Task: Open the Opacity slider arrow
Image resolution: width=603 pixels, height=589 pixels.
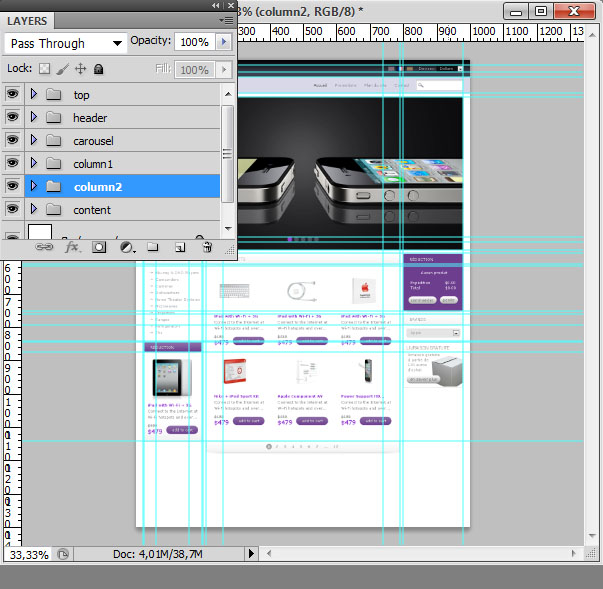Action: (x=224, y=42)
